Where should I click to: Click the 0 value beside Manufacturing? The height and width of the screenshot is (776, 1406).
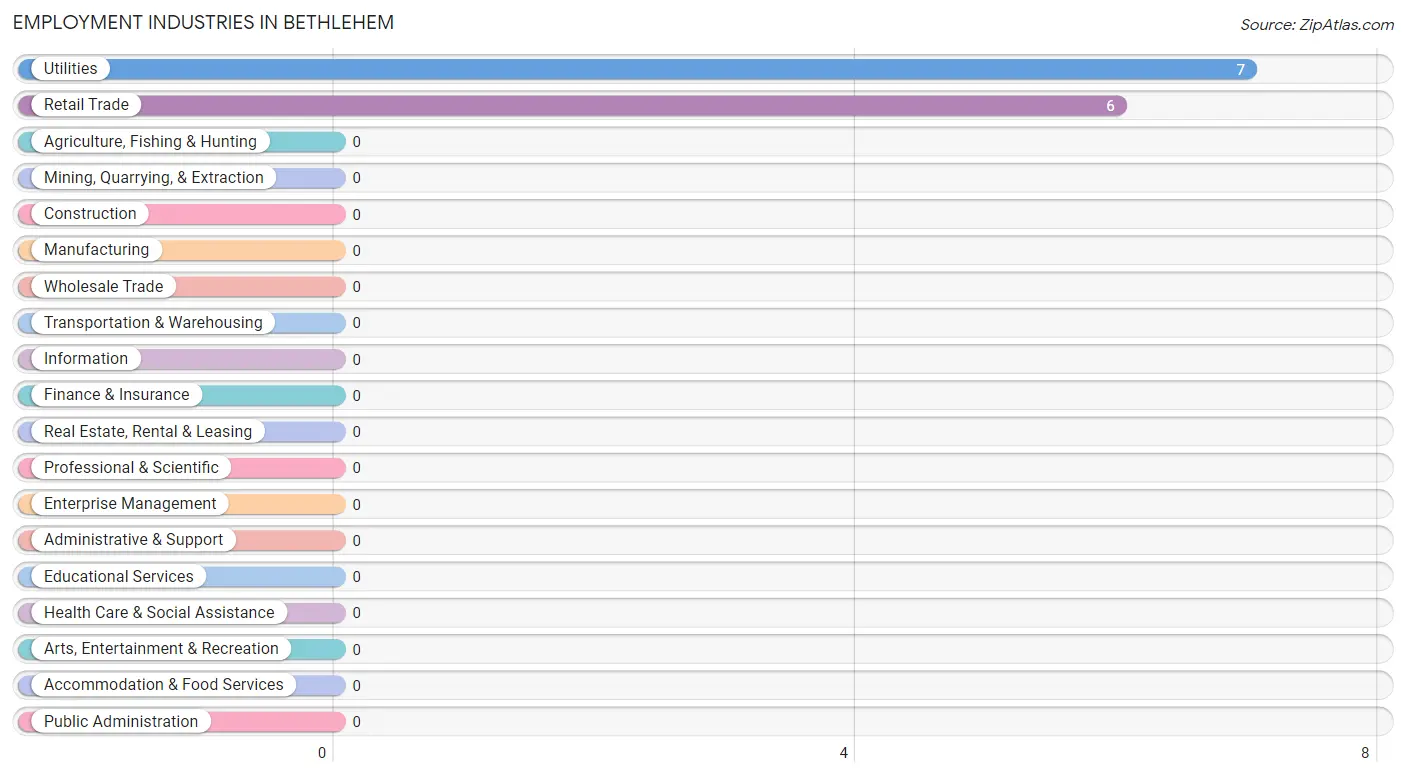click(x=356, y=251)
